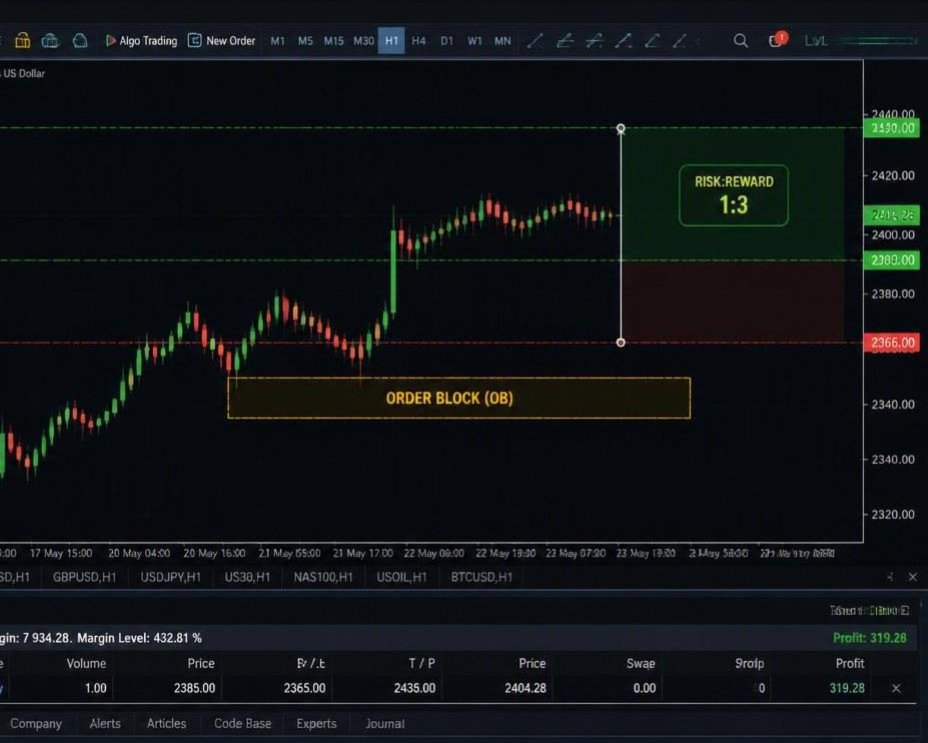Viewport: 928px width, 743px height.
Task: Click the T / P column header
Action: 422,664
